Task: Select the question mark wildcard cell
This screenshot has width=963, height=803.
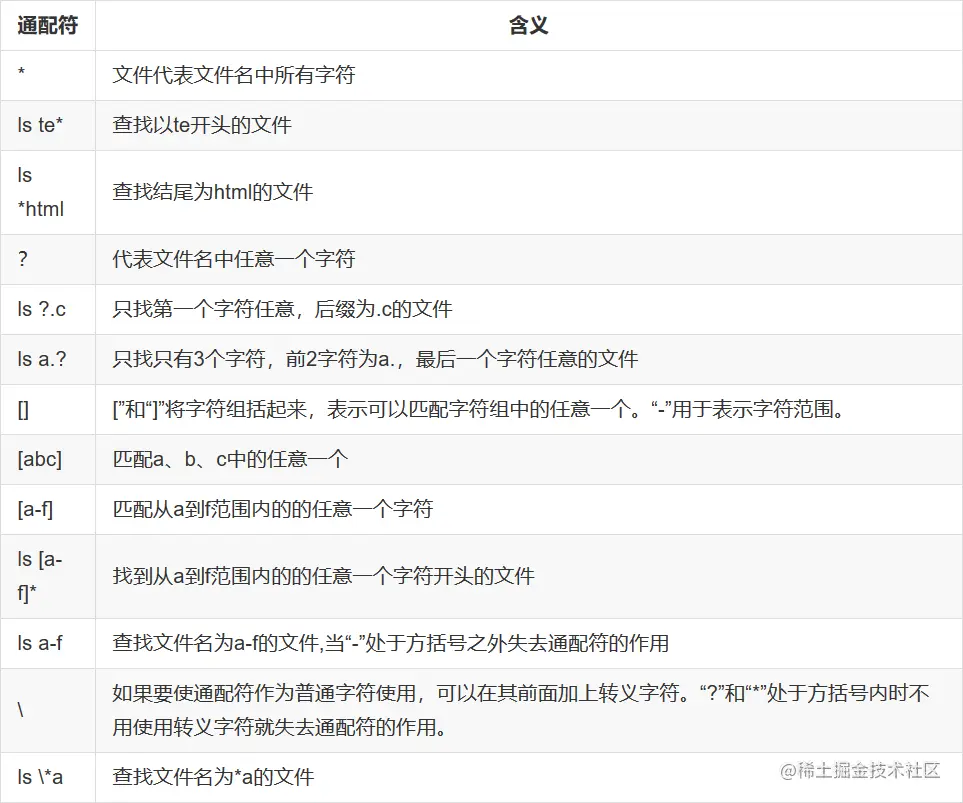Action: point(48,259)
